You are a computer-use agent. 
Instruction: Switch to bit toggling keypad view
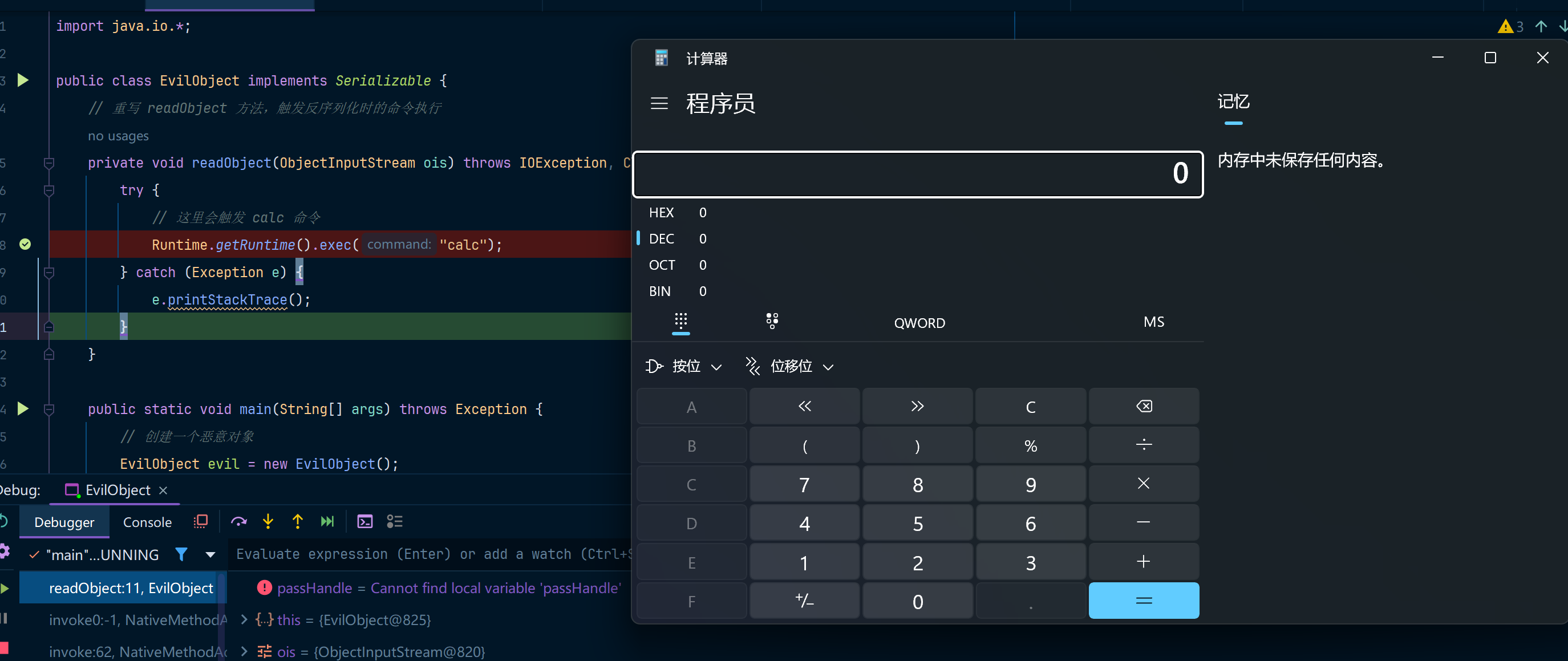tap(772, 321)
